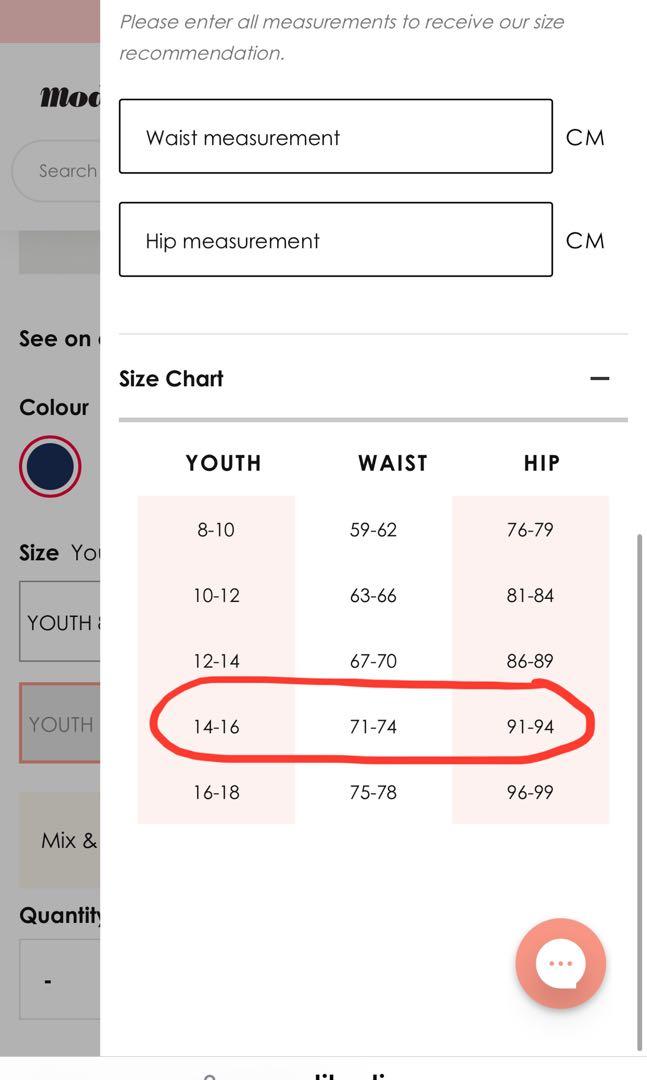The height and width of the screenshot is (1080, 647).
Task: Collapse Size Chart using the minus icon
Action: pyautogui.click(x=599, y=378)
